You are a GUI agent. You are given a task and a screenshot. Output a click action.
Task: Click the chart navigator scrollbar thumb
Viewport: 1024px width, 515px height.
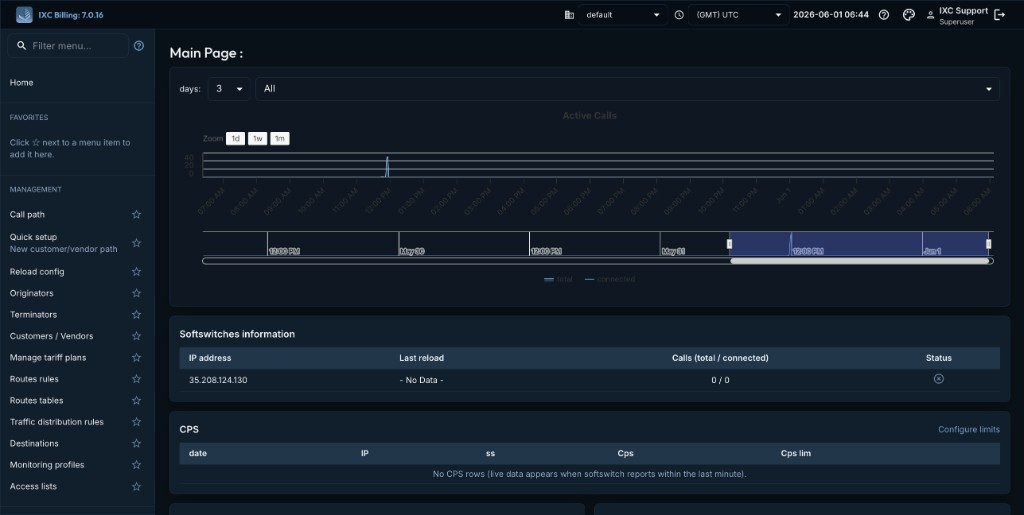click(859, 261)
